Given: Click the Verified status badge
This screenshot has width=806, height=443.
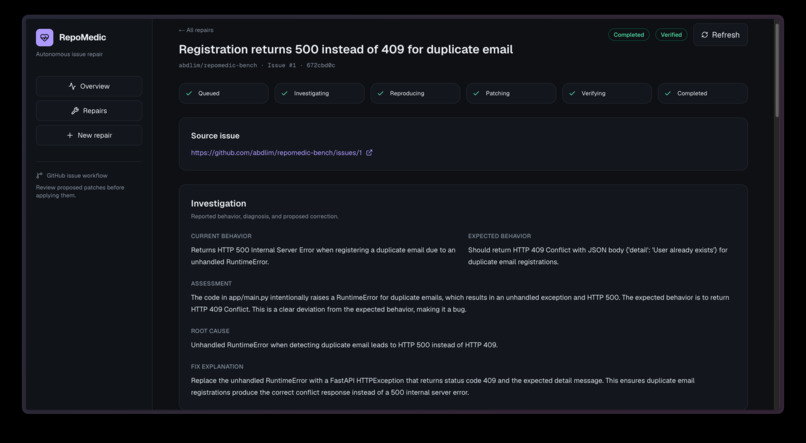Looking at the screenshot, I should [x=671, y=35].
